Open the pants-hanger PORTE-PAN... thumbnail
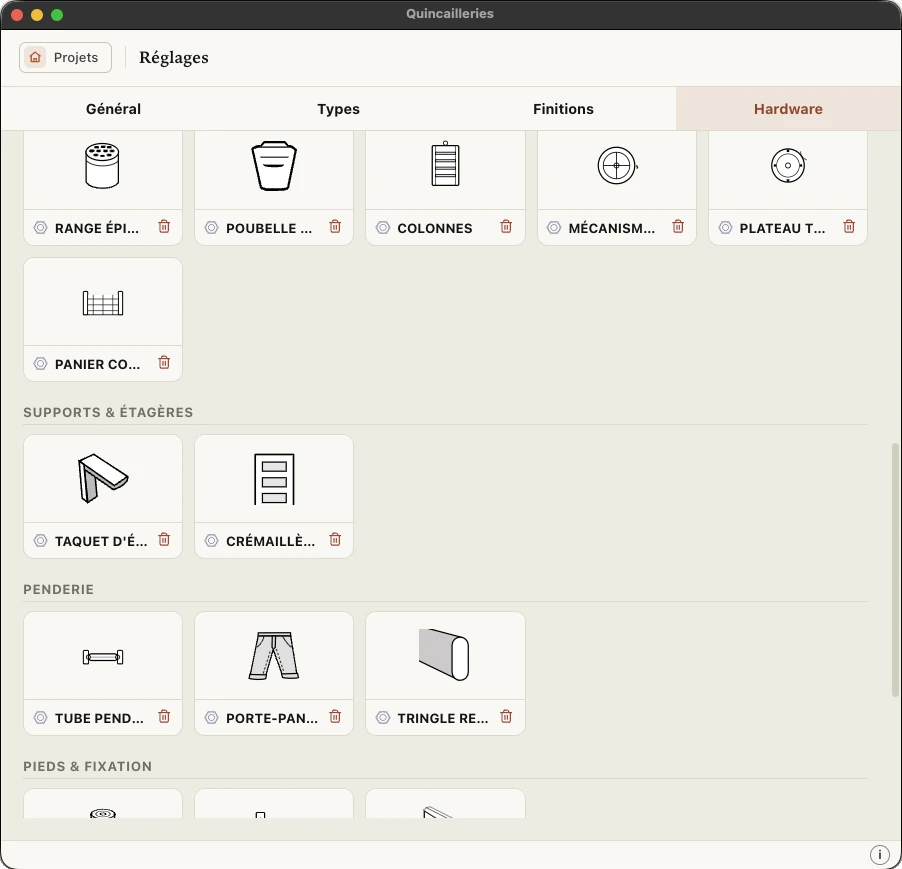Image resolution: width=902 pixels, height=869 pixels. [x=274, y=656]
